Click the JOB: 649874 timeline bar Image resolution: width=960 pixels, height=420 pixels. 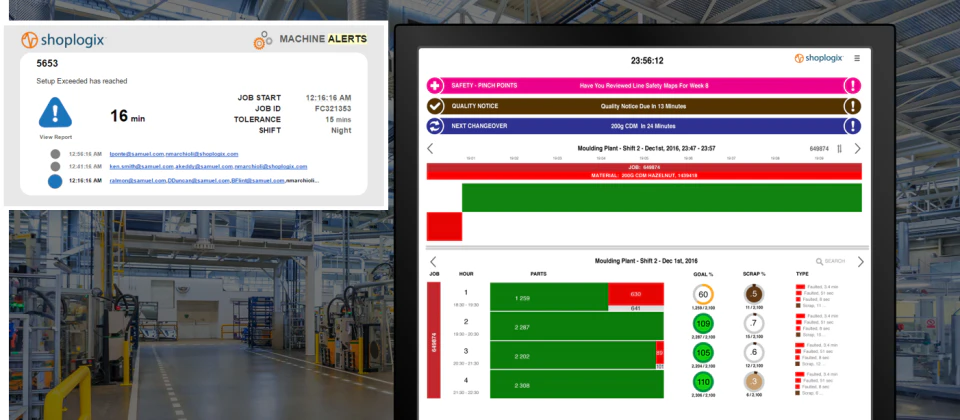coord(644,167)
